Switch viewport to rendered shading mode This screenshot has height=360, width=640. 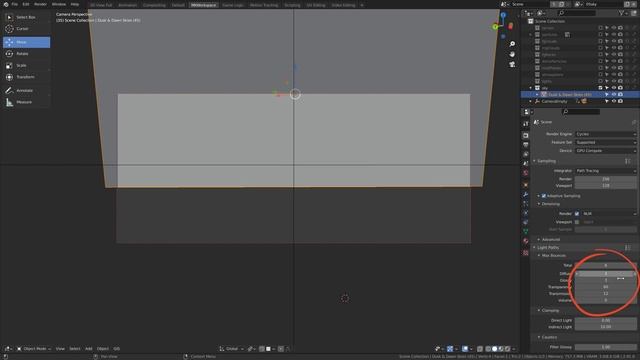tap(508, 349)
